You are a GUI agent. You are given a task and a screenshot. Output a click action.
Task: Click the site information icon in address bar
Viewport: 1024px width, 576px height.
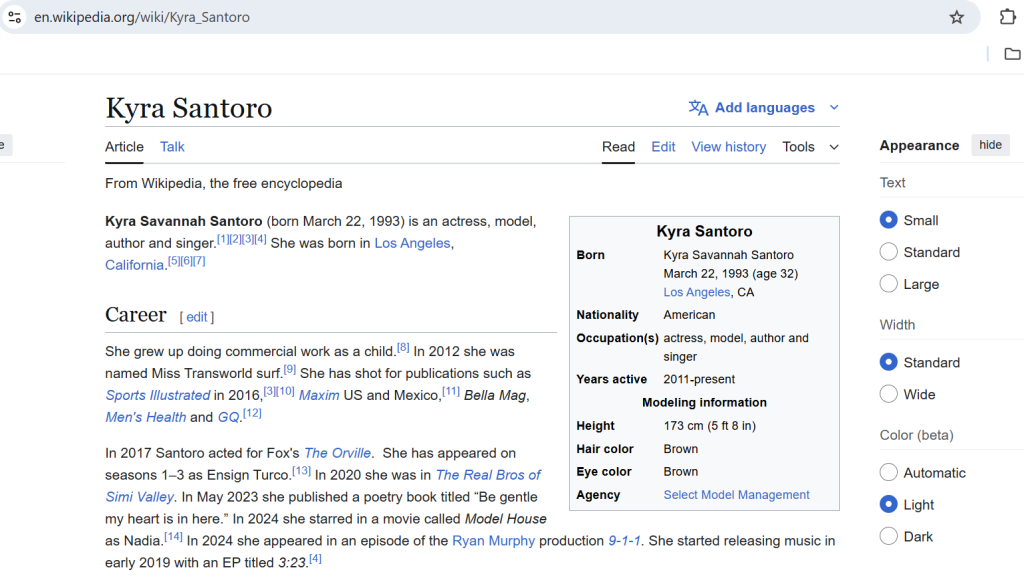(15, 17)
